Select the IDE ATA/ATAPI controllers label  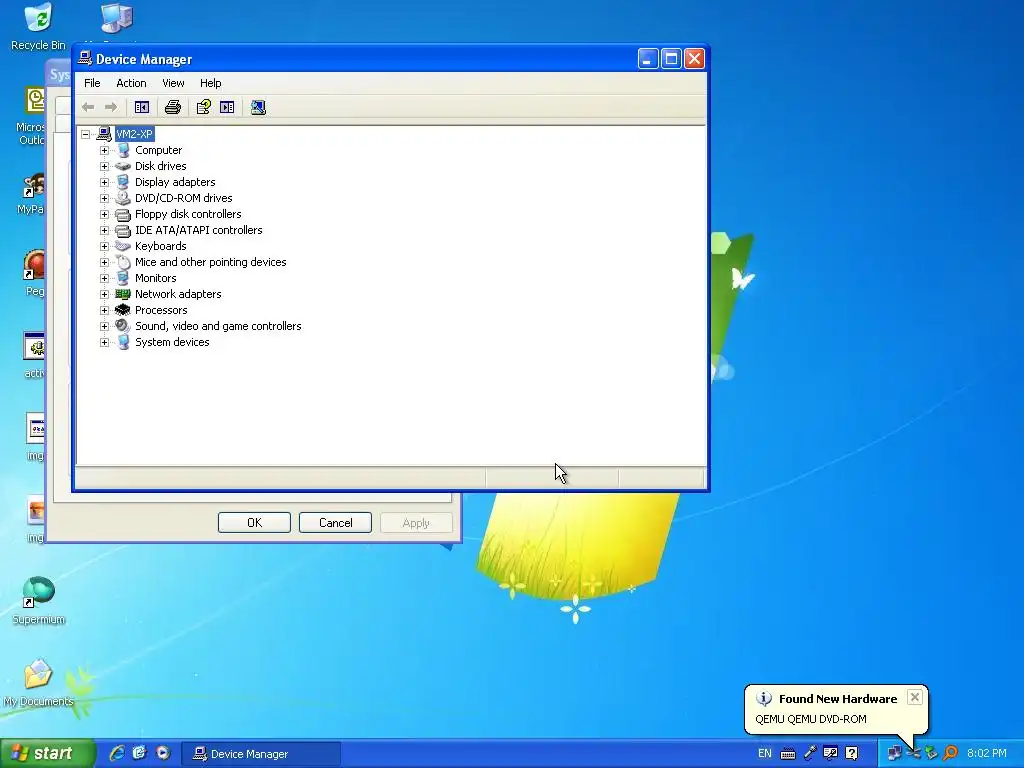[199, 230]
